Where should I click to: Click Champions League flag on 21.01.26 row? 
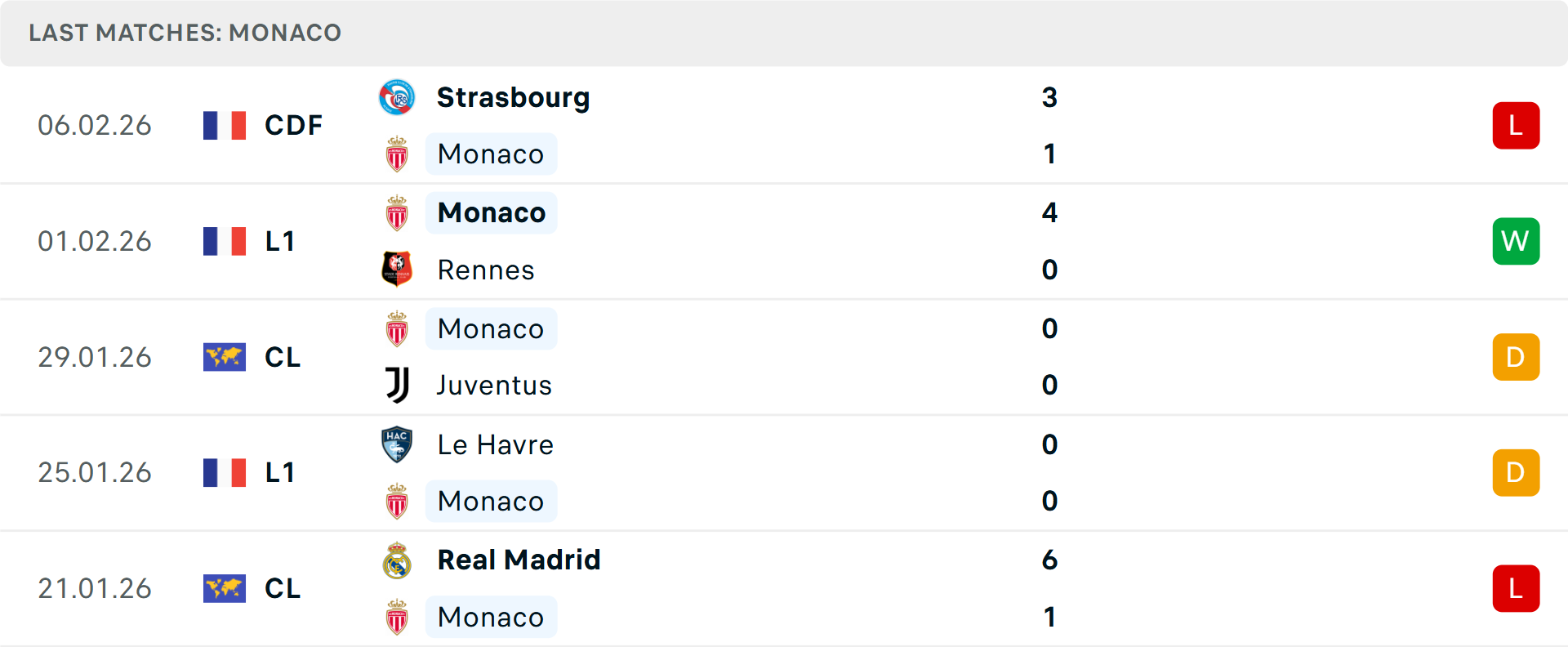225,588
